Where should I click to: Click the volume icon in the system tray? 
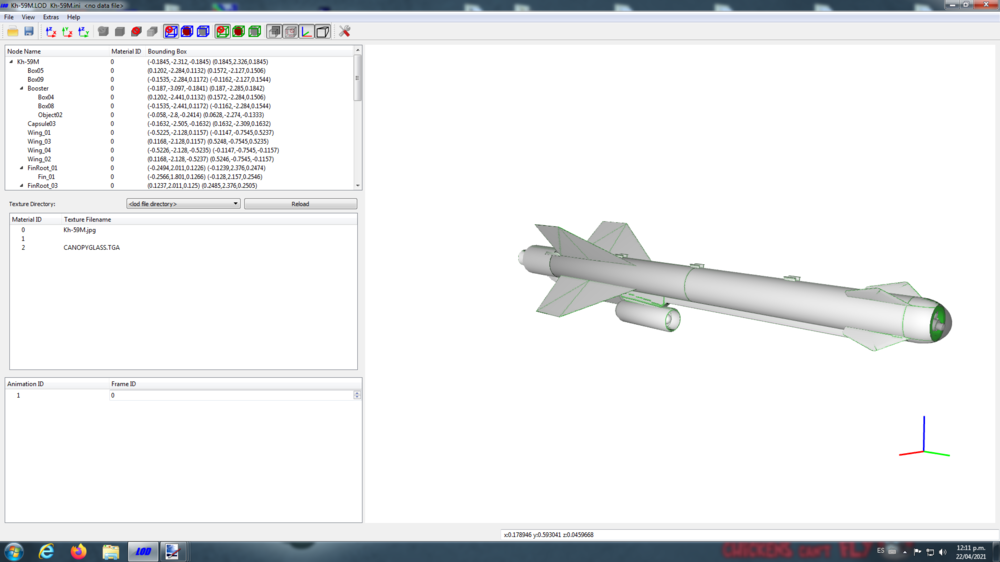(943, 552)
